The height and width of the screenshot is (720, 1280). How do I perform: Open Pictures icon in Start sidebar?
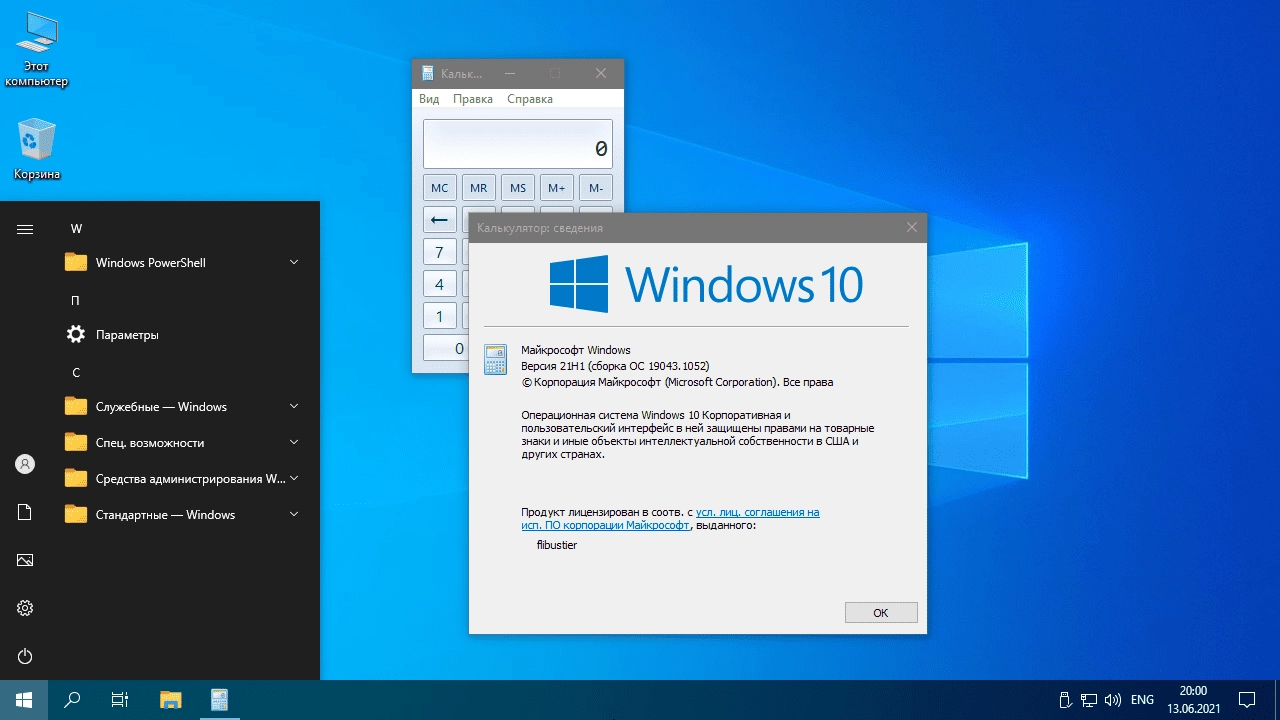point(25,560)
